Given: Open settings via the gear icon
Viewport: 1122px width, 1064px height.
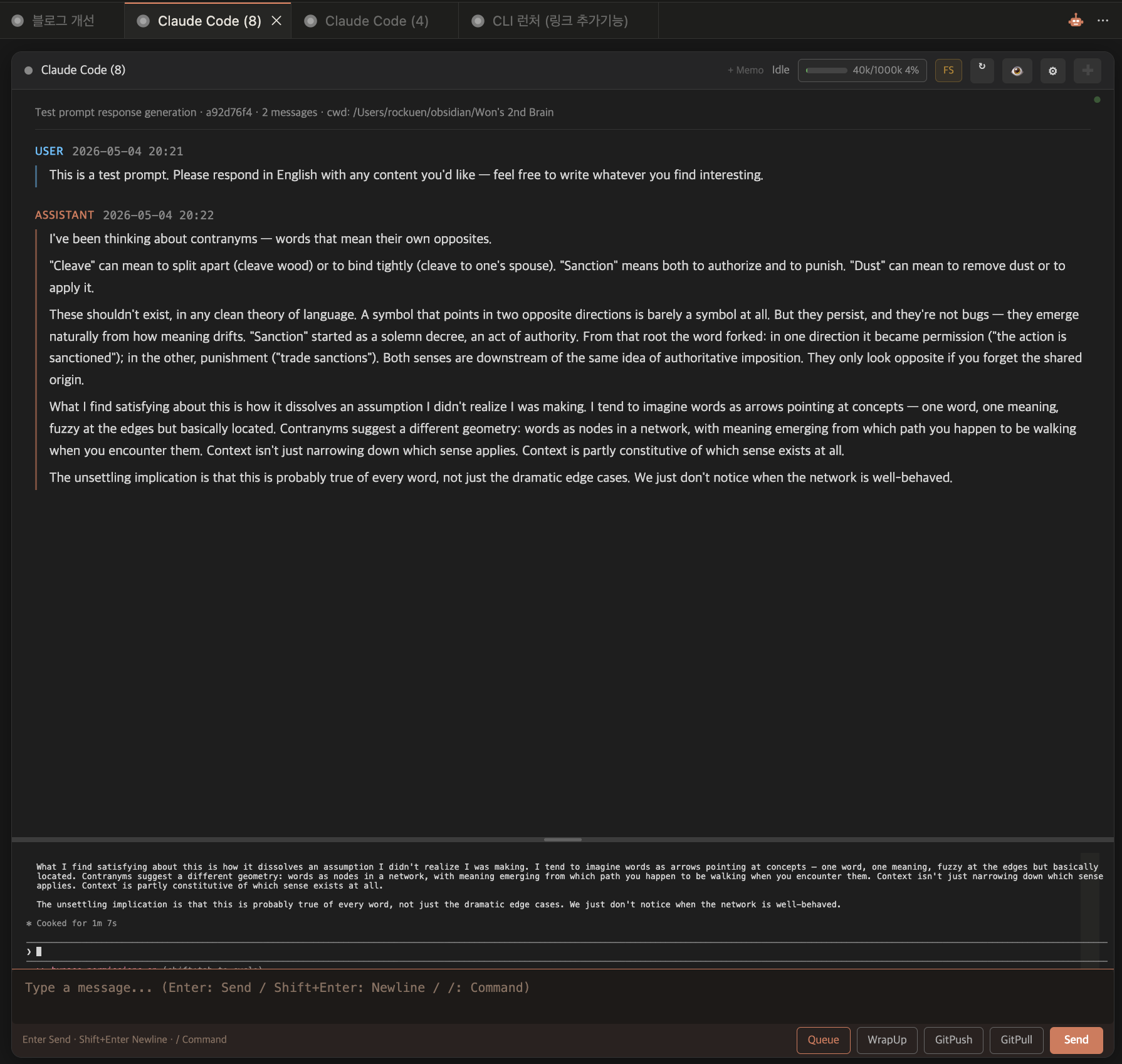Looking at the screenshot, I should click(x=1053, y=70).
